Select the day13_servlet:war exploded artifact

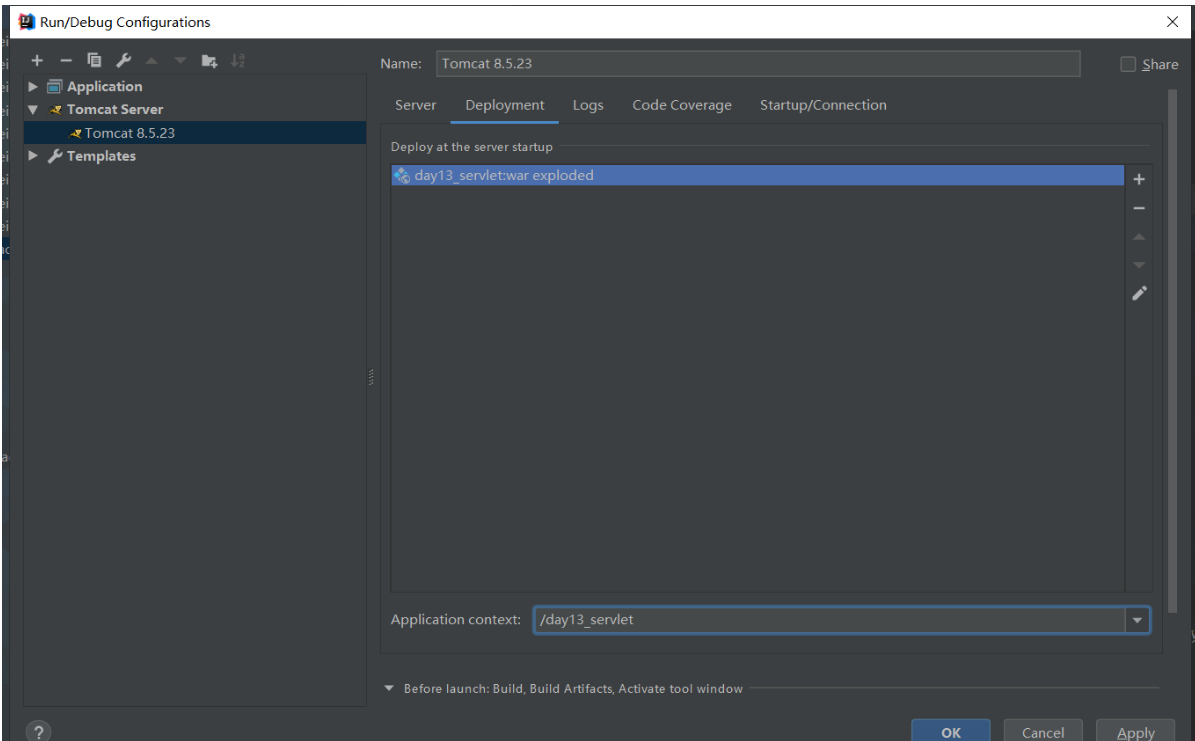[x=758, y=175]
